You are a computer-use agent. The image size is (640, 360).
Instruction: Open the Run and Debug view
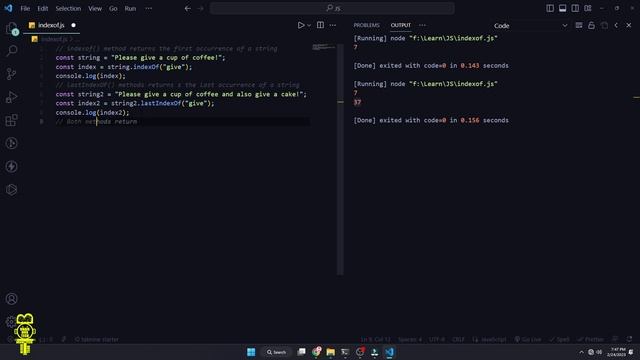[x=12, y=97]
